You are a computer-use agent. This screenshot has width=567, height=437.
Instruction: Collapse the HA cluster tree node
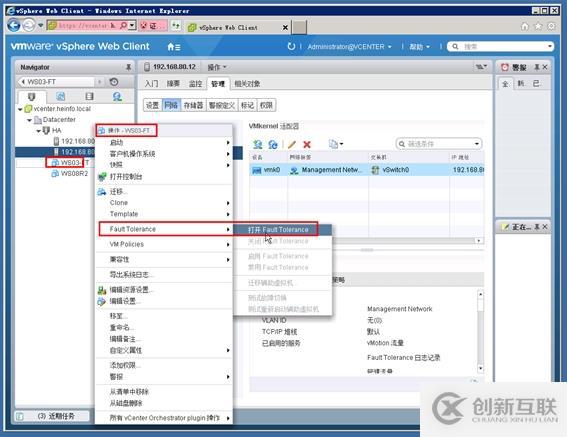coord(38,131)
